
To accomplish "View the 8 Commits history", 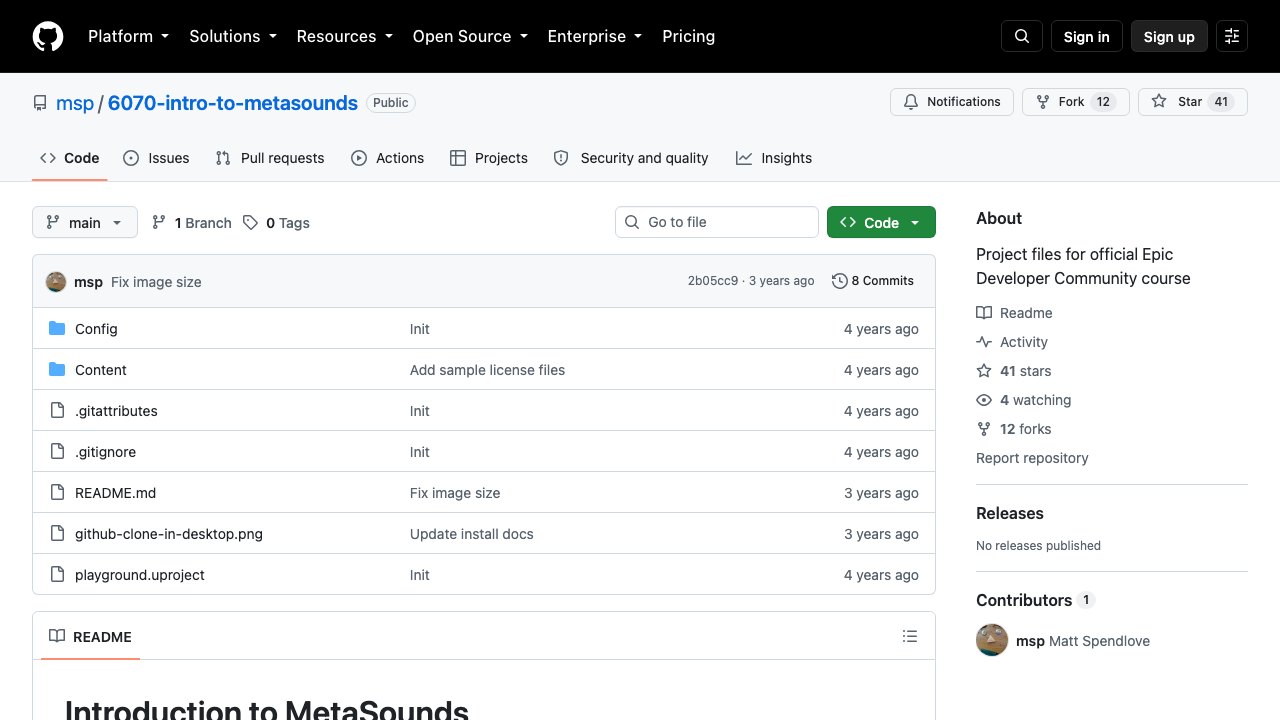I will 873,281.
